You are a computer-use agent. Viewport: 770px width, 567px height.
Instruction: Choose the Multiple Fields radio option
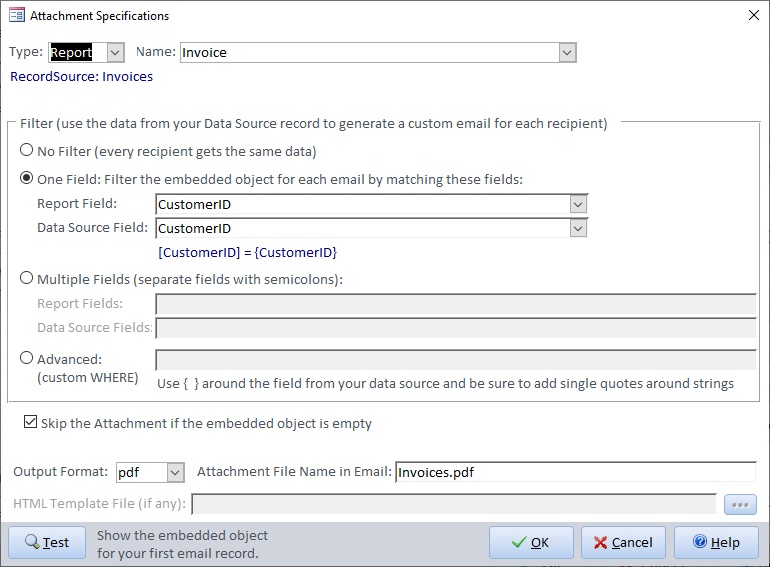coord(27,279)
